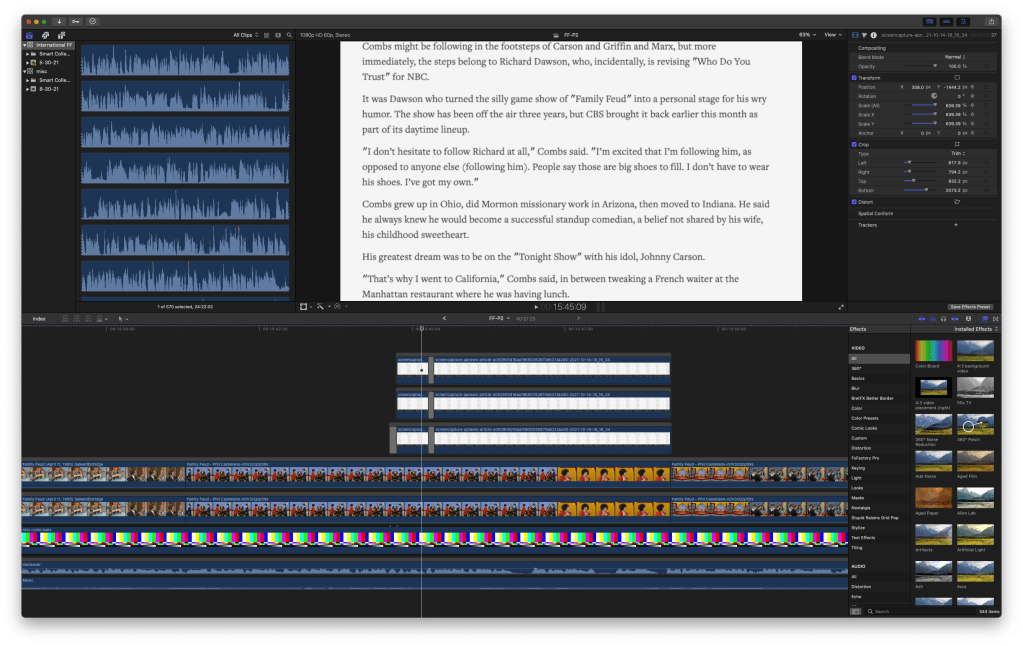Image resolution: width=1023 pixels, height=646 pixels.
Task: Open the timeline Index button
Action: point(39,318)
